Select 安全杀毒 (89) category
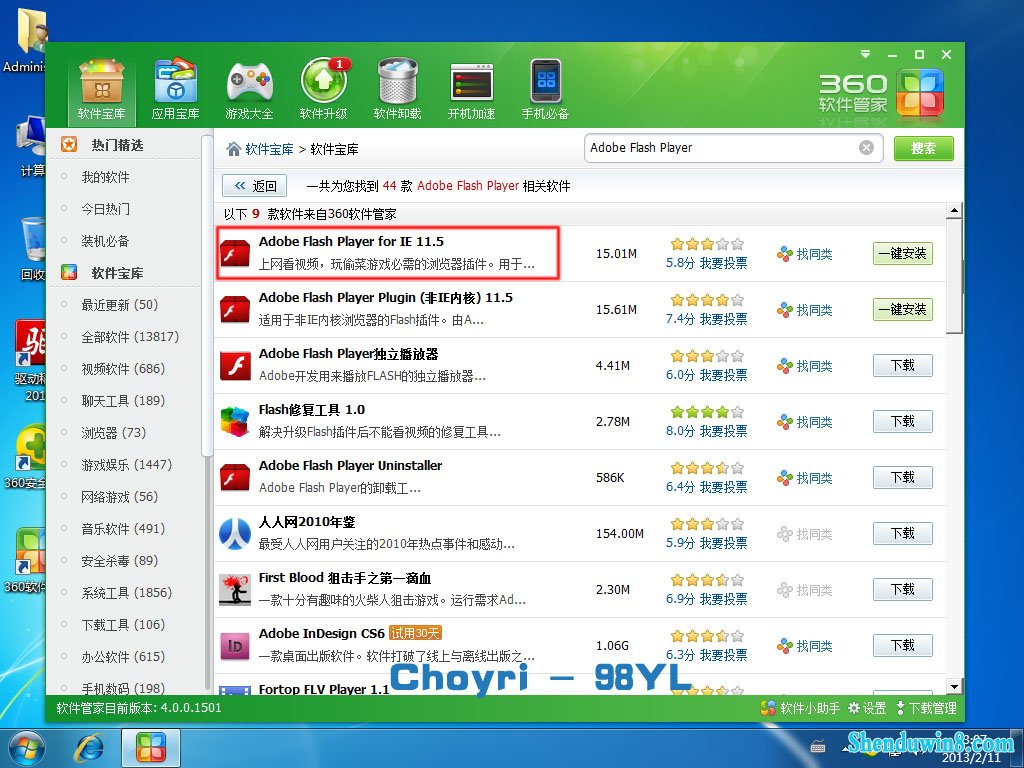The width and height of the screenshot is (1024, 768). 120,560
